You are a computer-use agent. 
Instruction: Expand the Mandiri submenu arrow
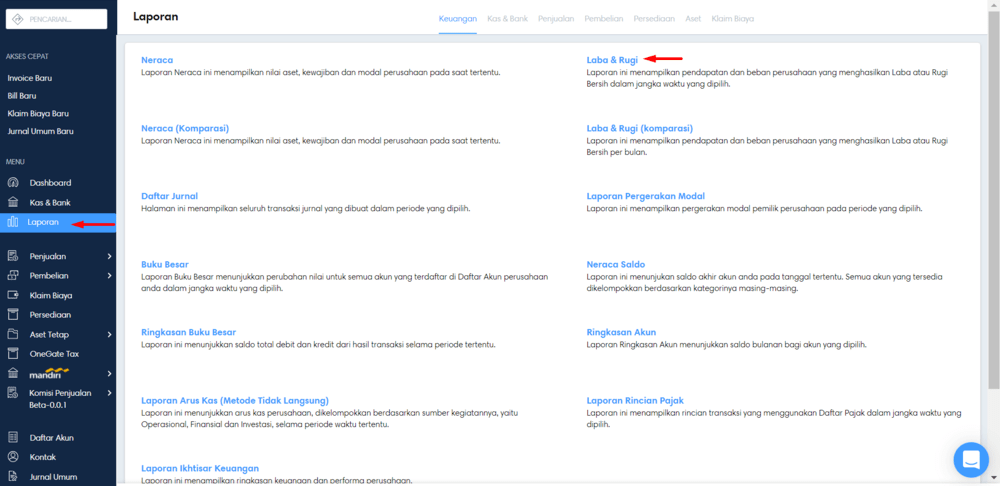point(109,374)
